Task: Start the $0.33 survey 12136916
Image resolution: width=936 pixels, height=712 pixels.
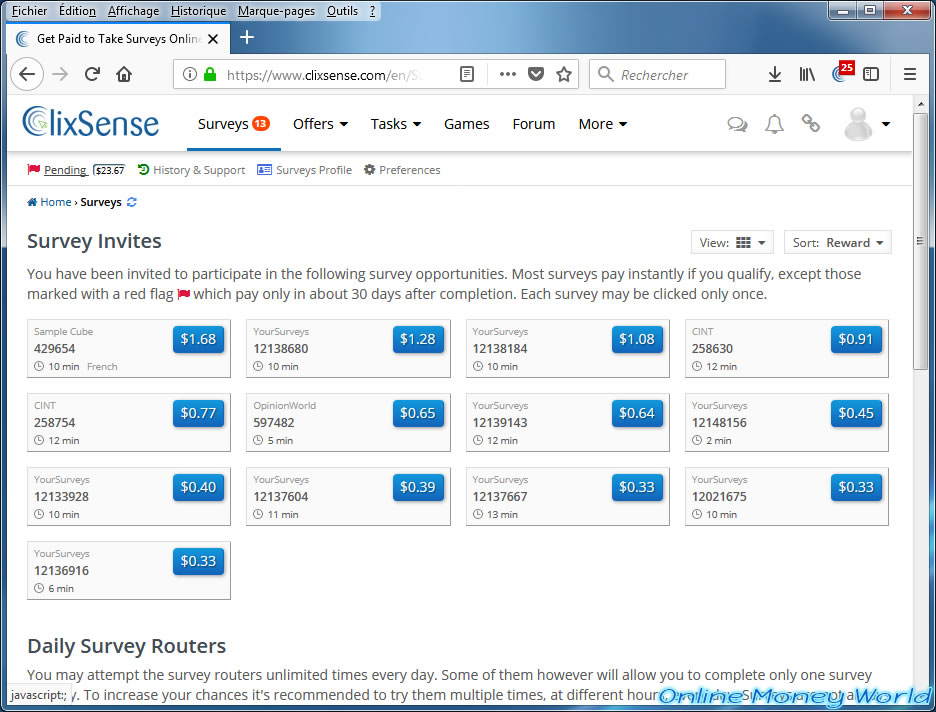Action: (198, 561)
